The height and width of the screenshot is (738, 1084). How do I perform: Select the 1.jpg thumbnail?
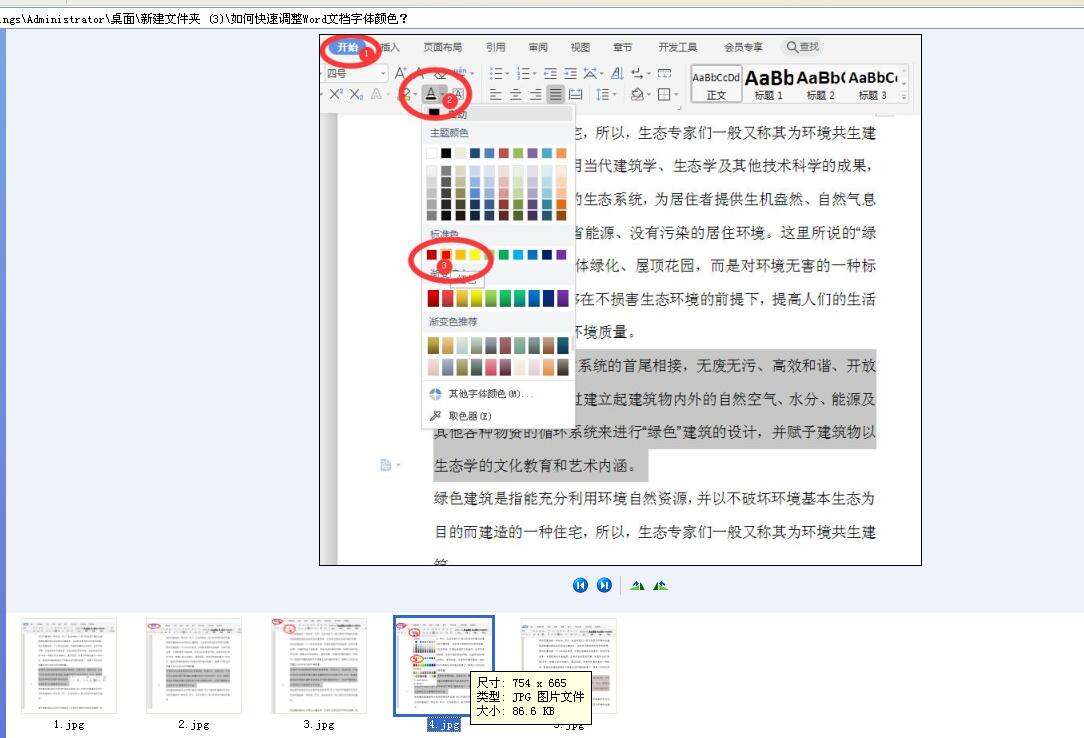(69, 666)
